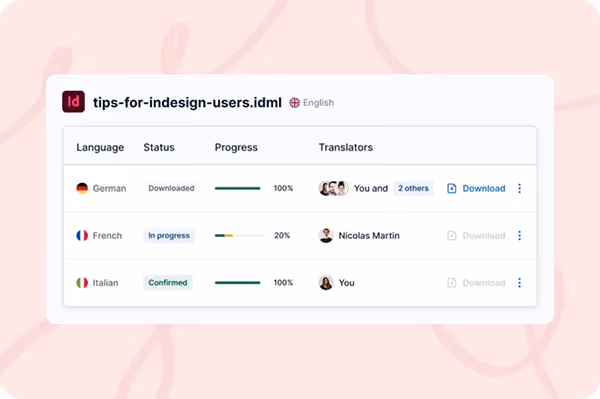Open the three-dot menu in the Italian row
600x399 pixels.
click(519, 283)
